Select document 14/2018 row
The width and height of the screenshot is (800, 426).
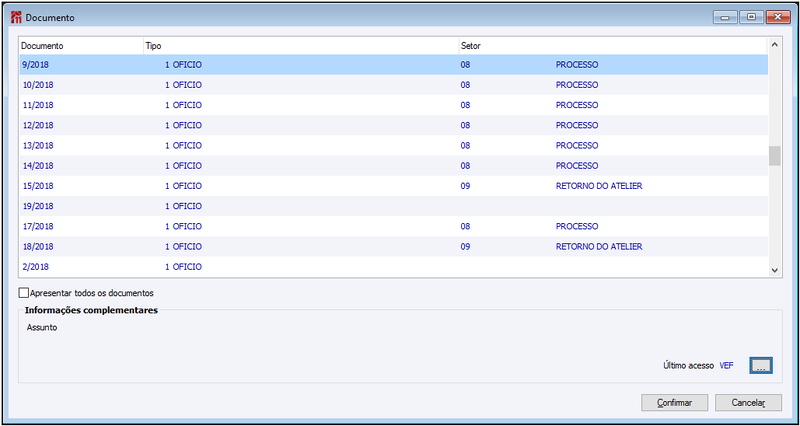pos(393,166)
